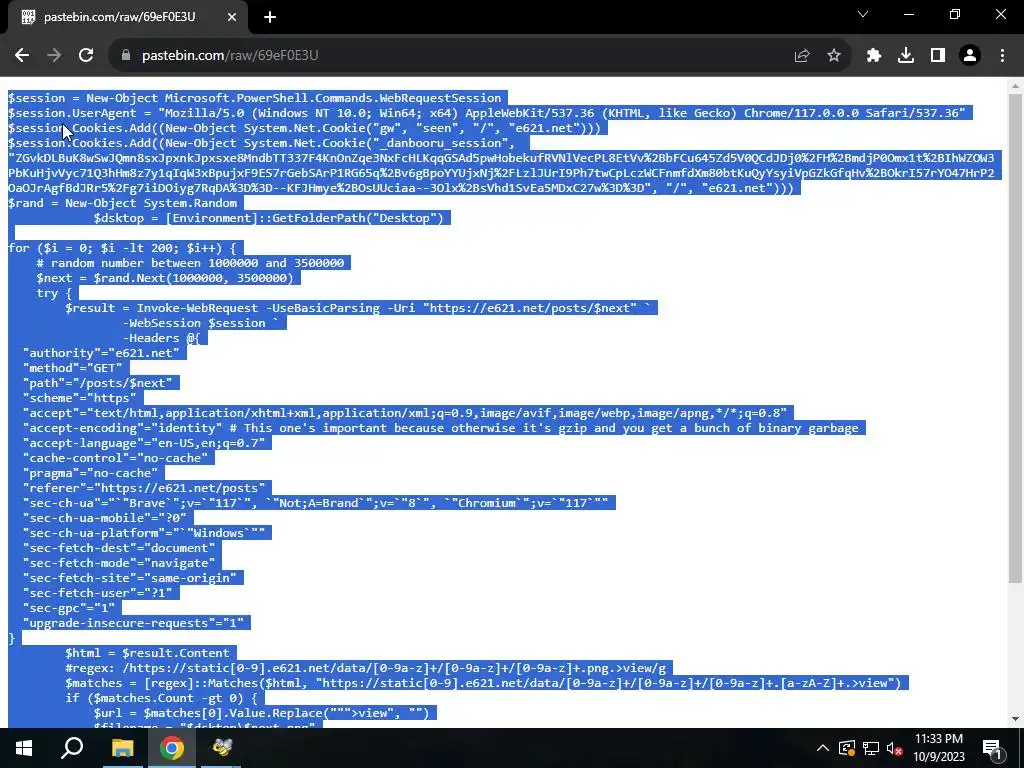Open the Chrome three-dot menu
Screen dimensions: 1024x768
(1002, 56)
